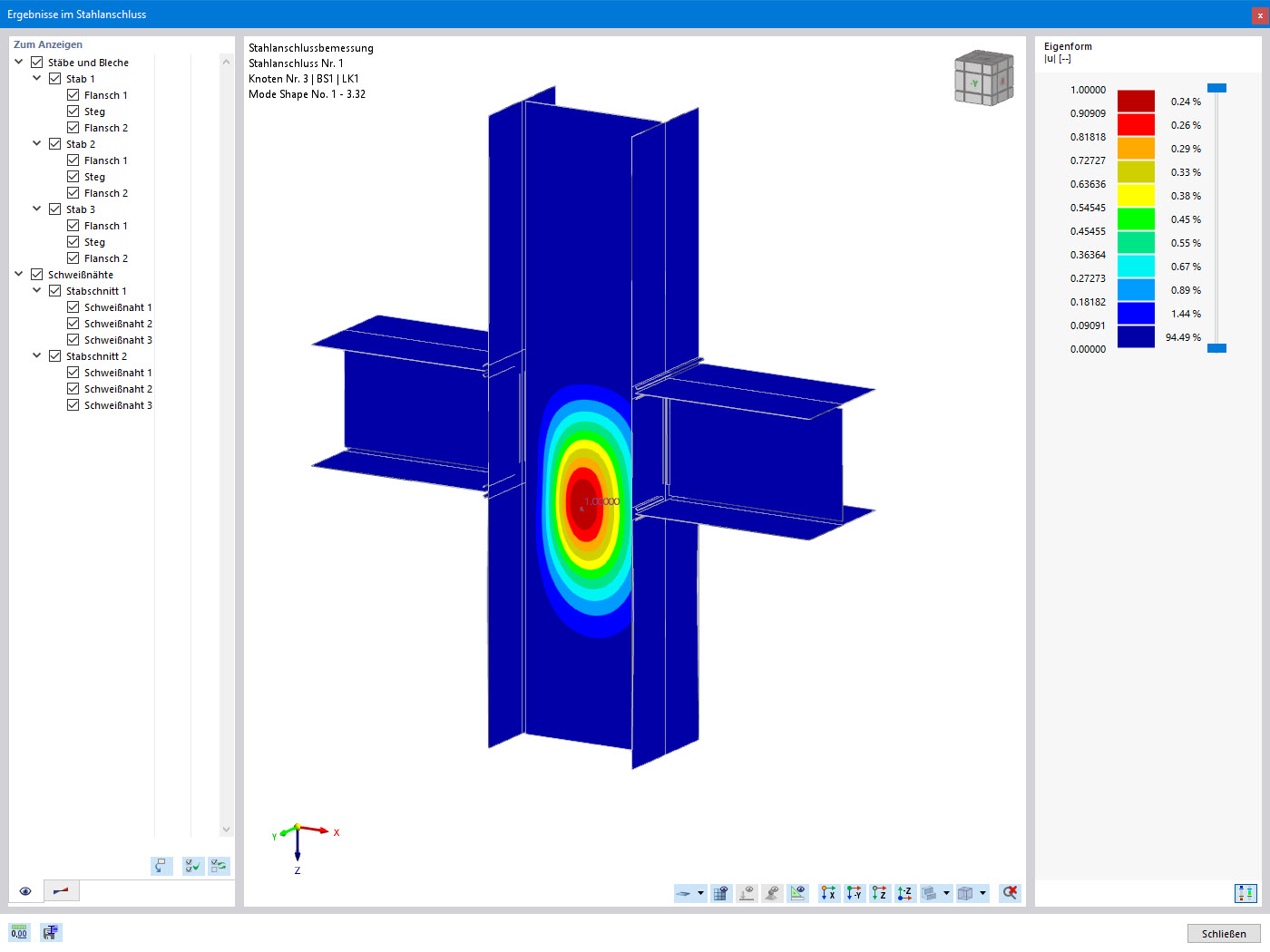Click the upper legend range slider handle

(x=1217, y=88)
